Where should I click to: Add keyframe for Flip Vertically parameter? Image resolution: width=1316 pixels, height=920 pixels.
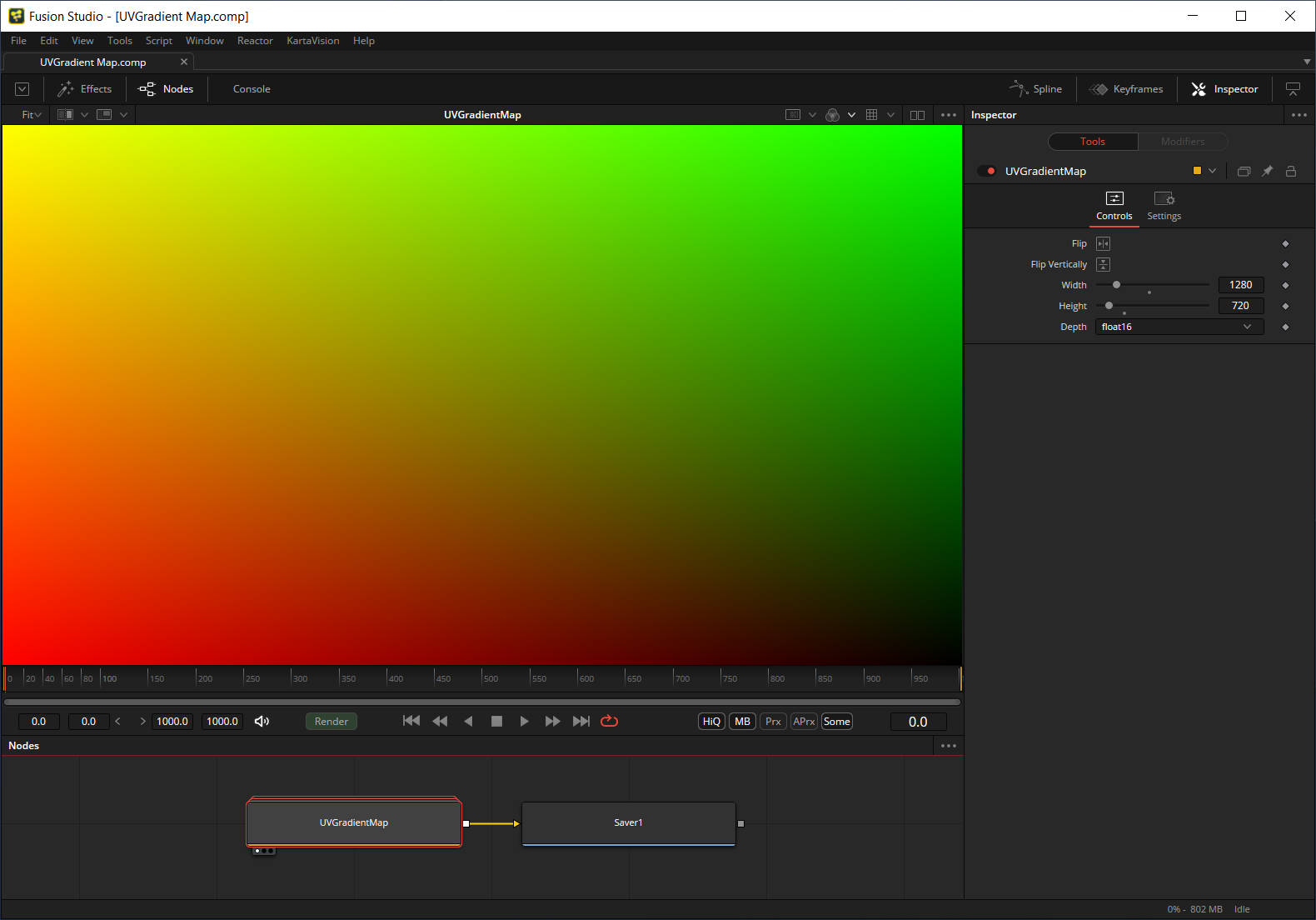click(1285, 265)
